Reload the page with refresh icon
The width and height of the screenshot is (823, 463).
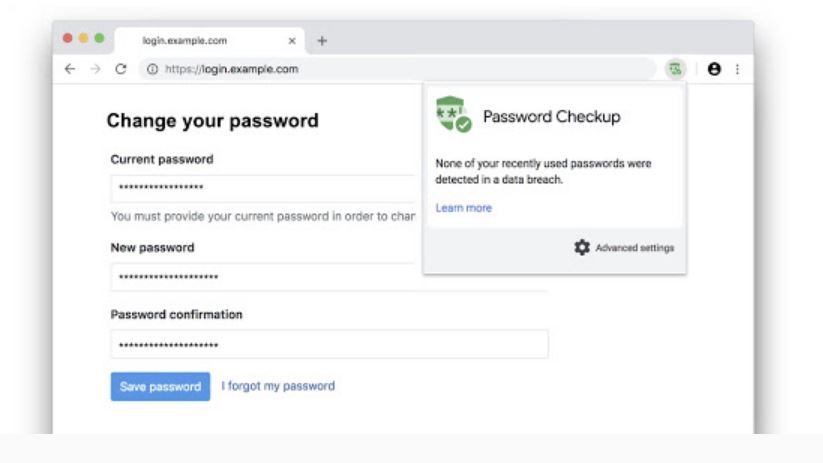coord(121,69)
